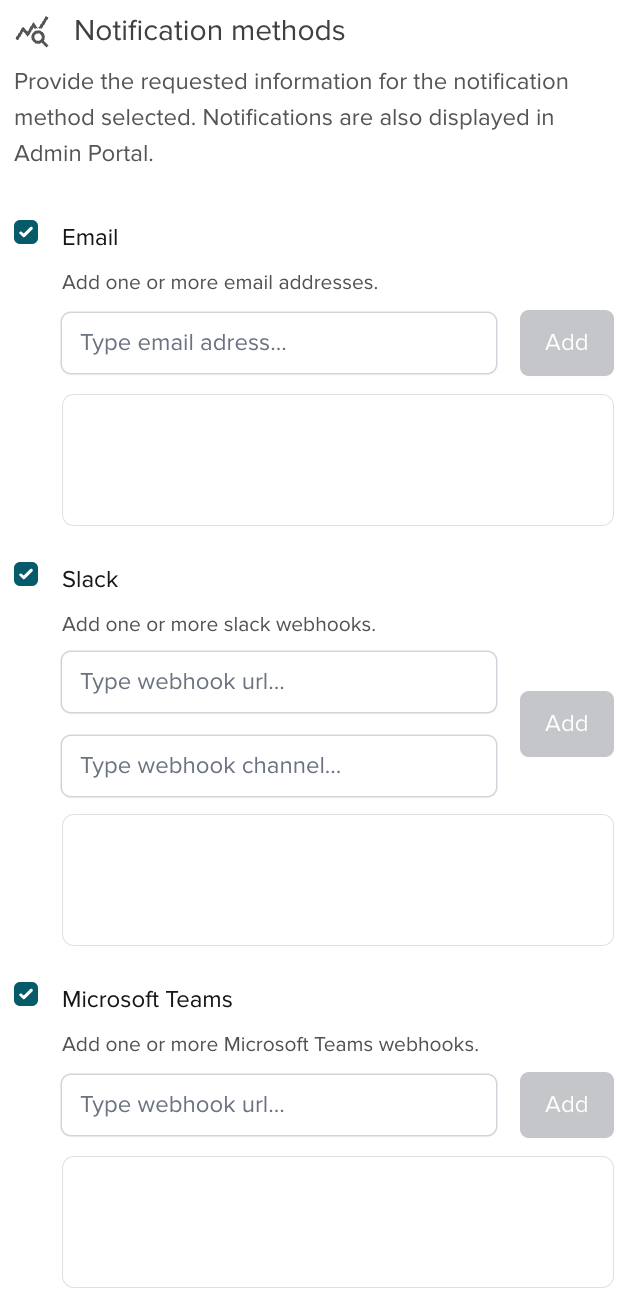Click the empty Slack webhooks list area
Image resolution: width=632 pixels, height=1306 pixels.
(x=337, y=879)
